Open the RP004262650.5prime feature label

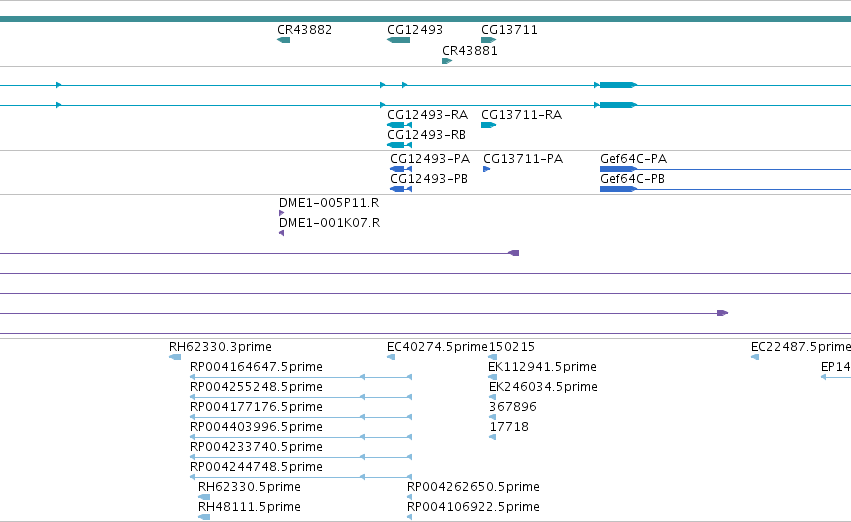473,487
